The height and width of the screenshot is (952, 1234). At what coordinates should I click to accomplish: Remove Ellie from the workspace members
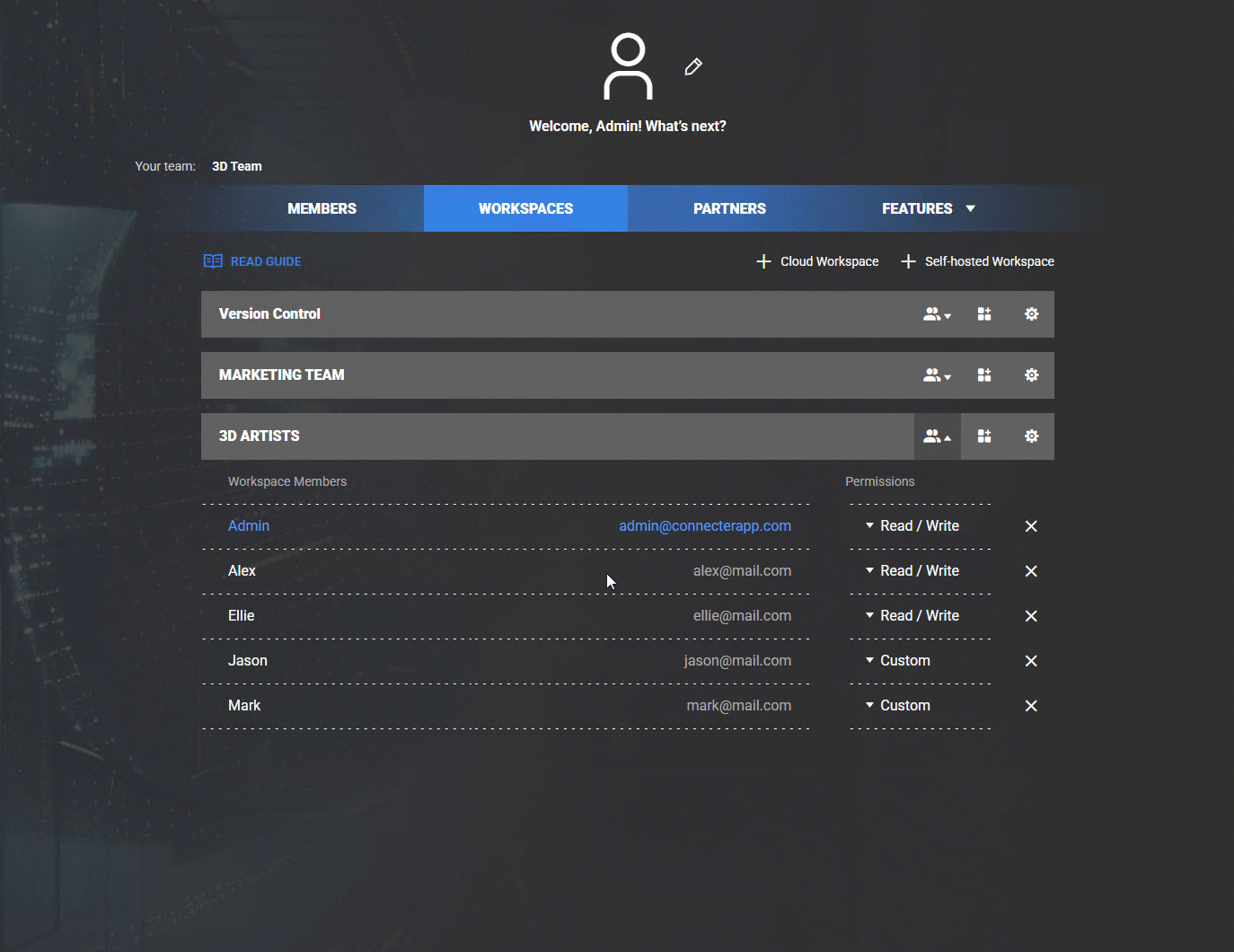tap(1031, 616)
